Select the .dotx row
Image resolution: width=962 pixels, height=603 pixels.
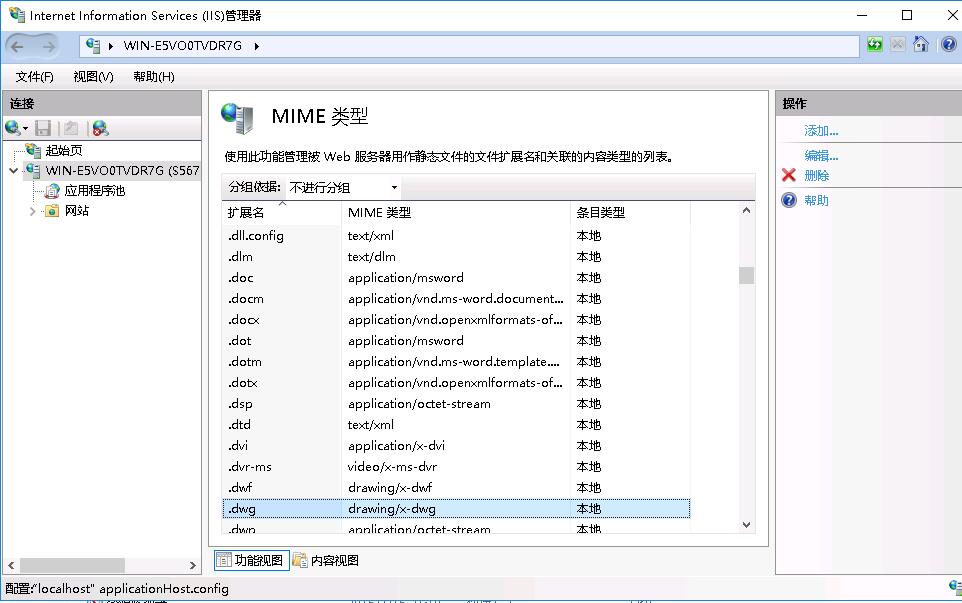(456, 383)
